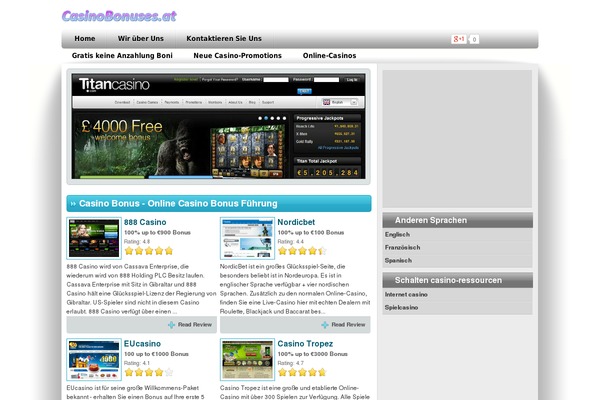The width and height of the screenshot is (600, 400).
Task: Click 'Rating: 4.8' text
Action: point(137,242)
